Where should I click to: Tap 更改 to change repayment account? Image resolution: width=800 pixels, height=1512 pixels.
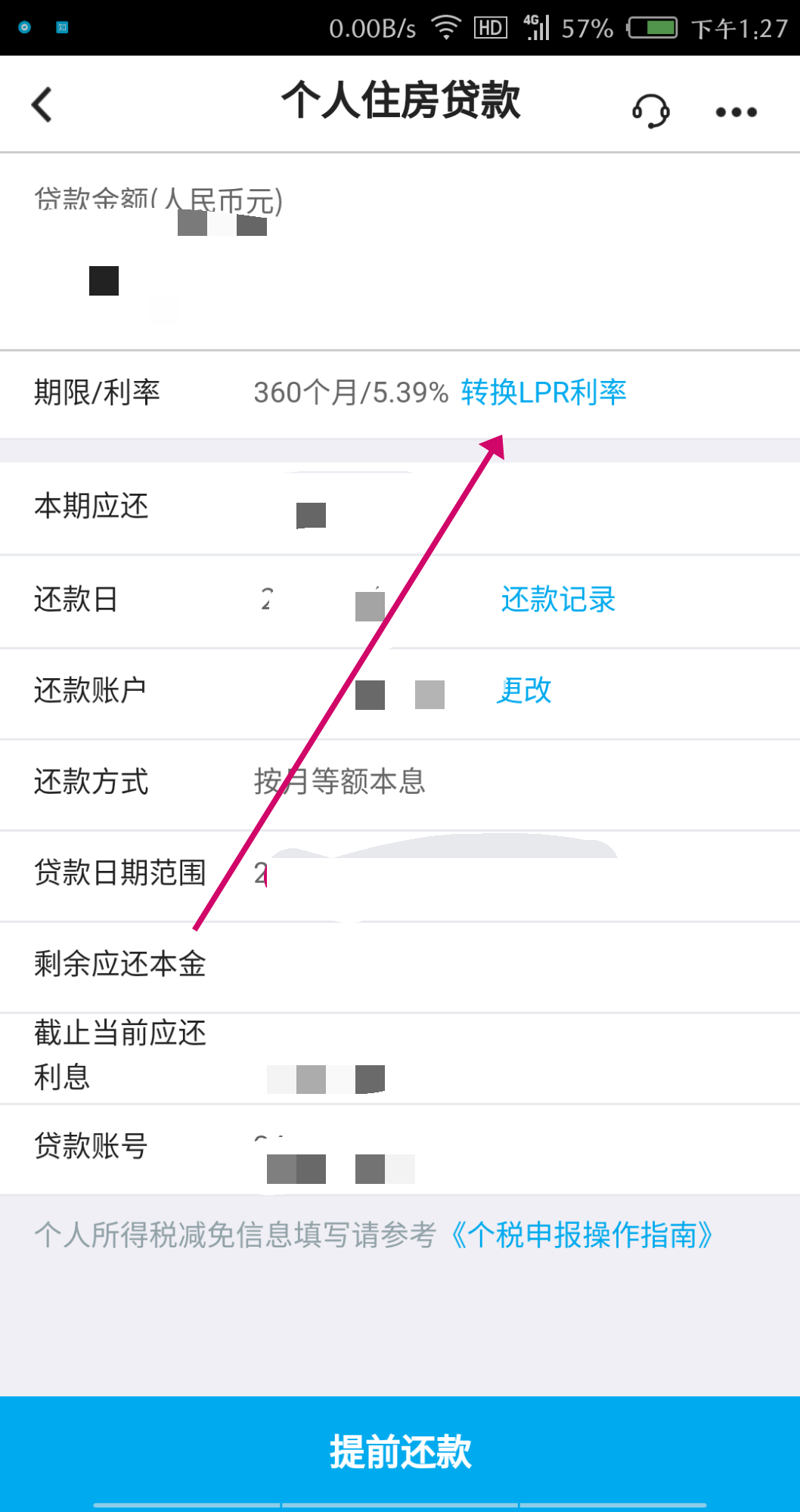tap(524, 690)
